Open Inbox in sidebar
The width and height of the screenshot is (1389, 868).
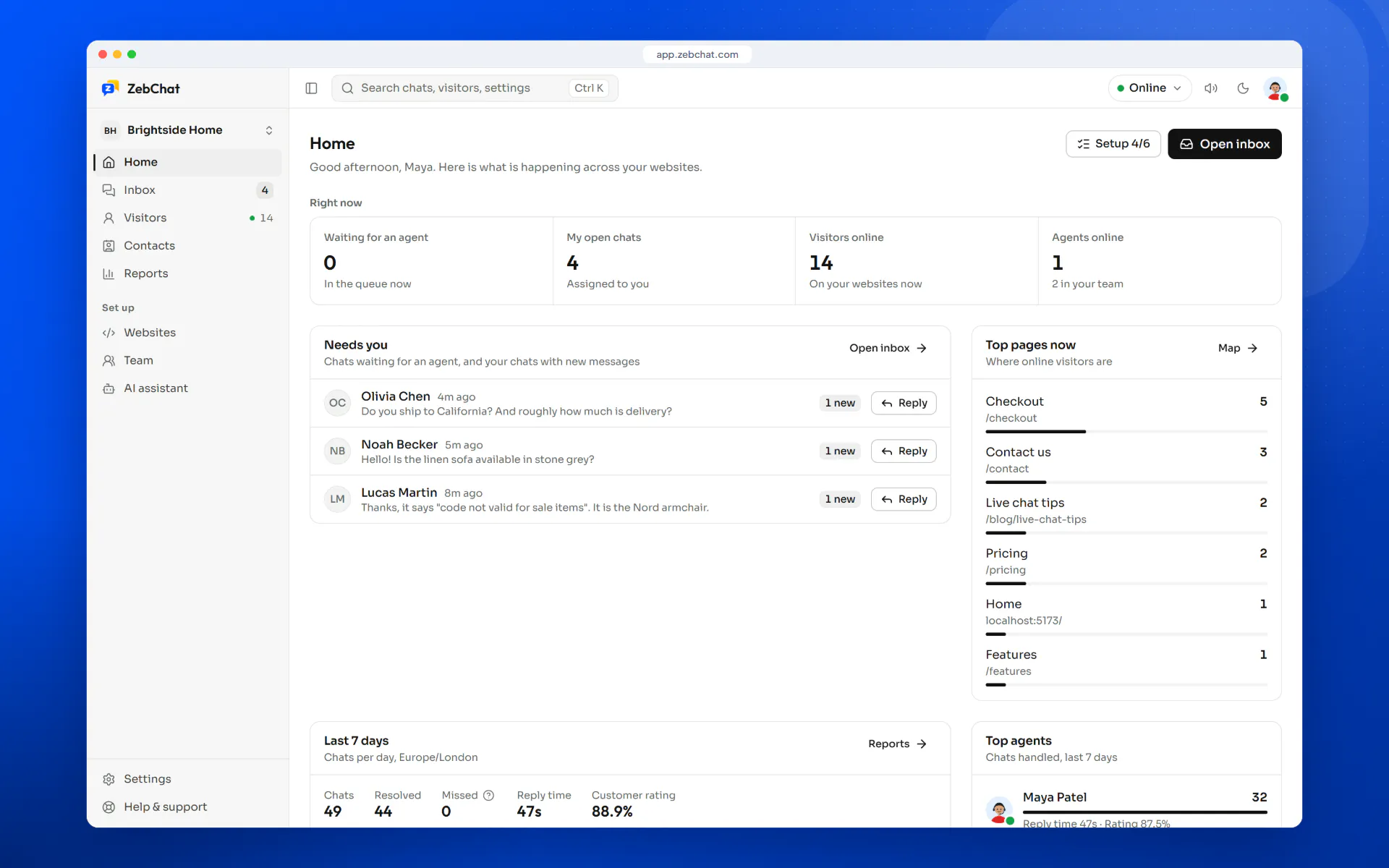coord(188,190)
